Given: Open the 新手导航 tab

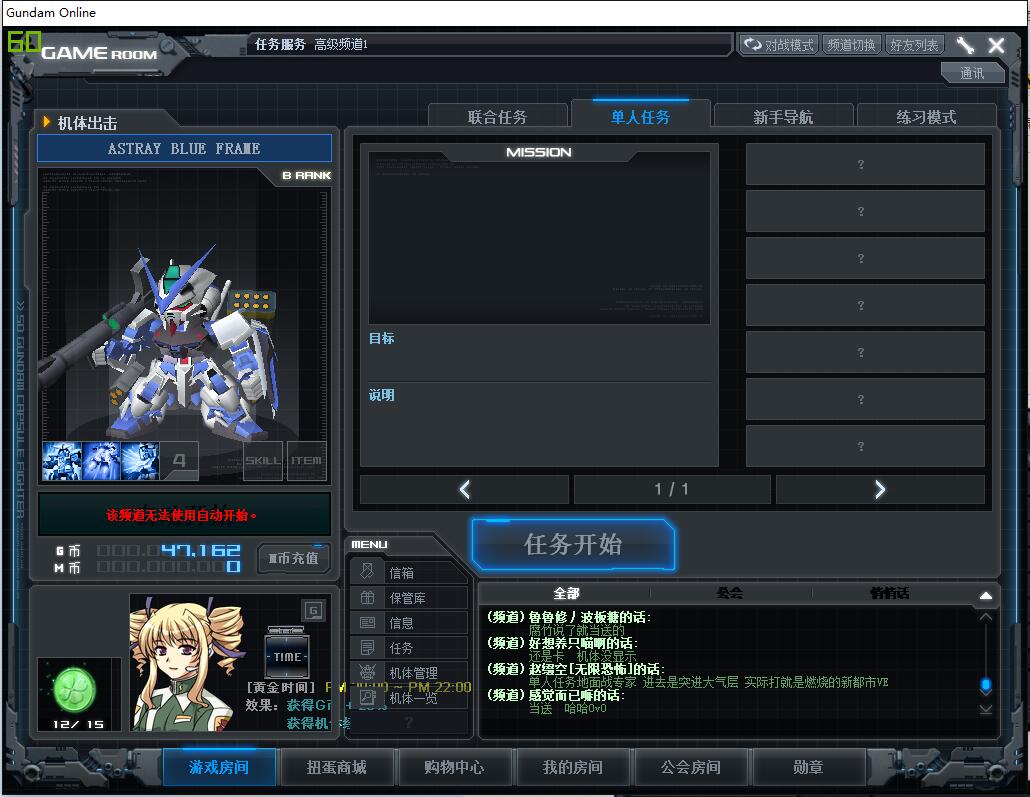Looking at the screenshot, I should 783,117.
